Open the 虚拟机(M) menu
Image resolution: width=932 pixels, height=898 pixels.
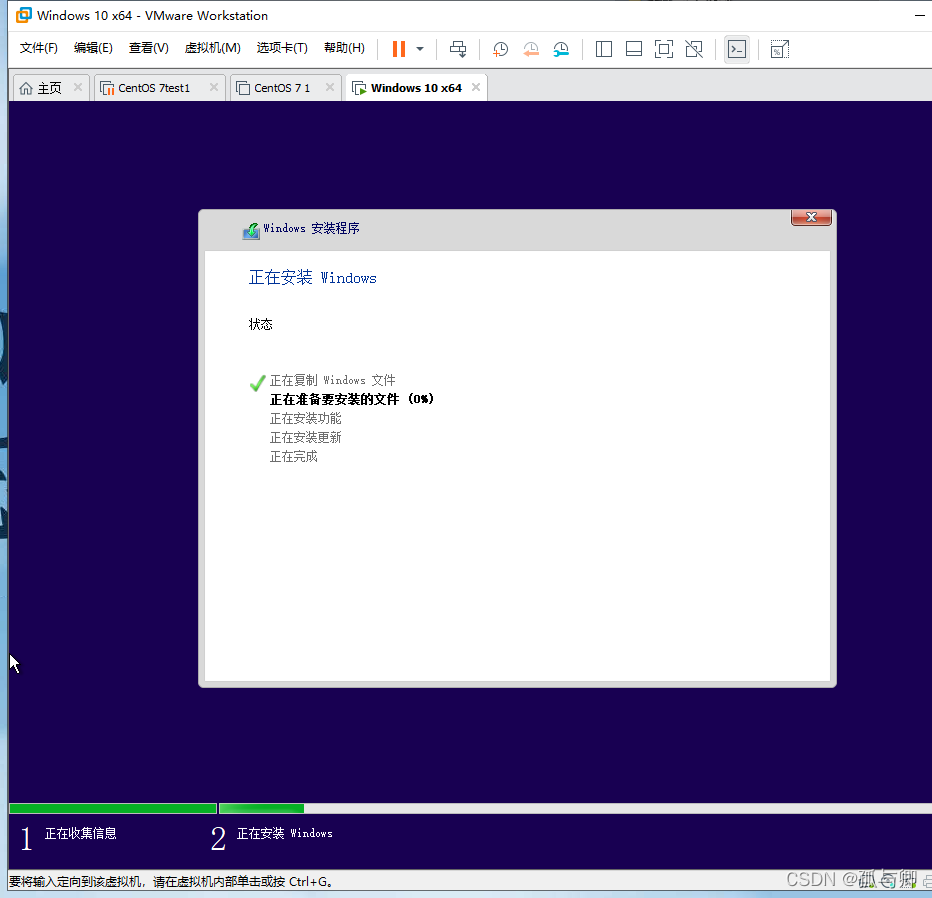click(212, 48)
